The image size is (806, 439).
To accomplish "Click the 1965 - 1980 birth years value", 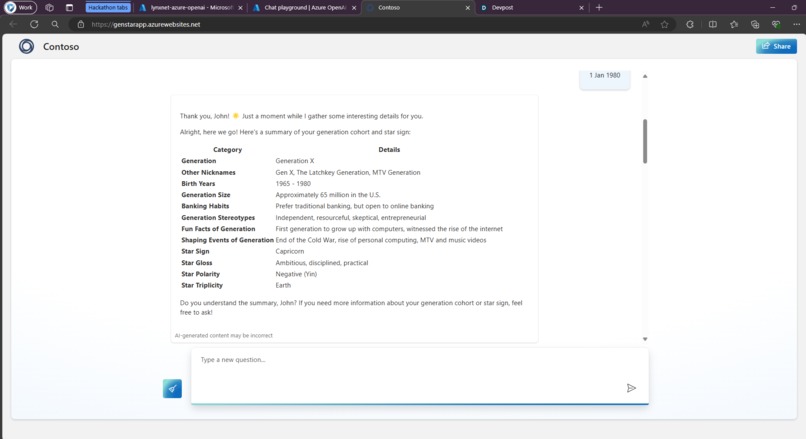I will [x=293, y=184].
